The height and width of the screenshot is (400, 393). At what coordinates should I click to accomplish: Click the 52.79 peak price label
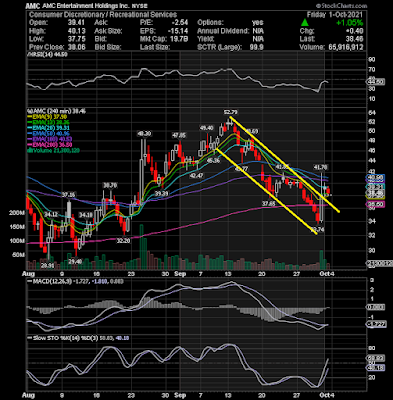coord(230,112)
